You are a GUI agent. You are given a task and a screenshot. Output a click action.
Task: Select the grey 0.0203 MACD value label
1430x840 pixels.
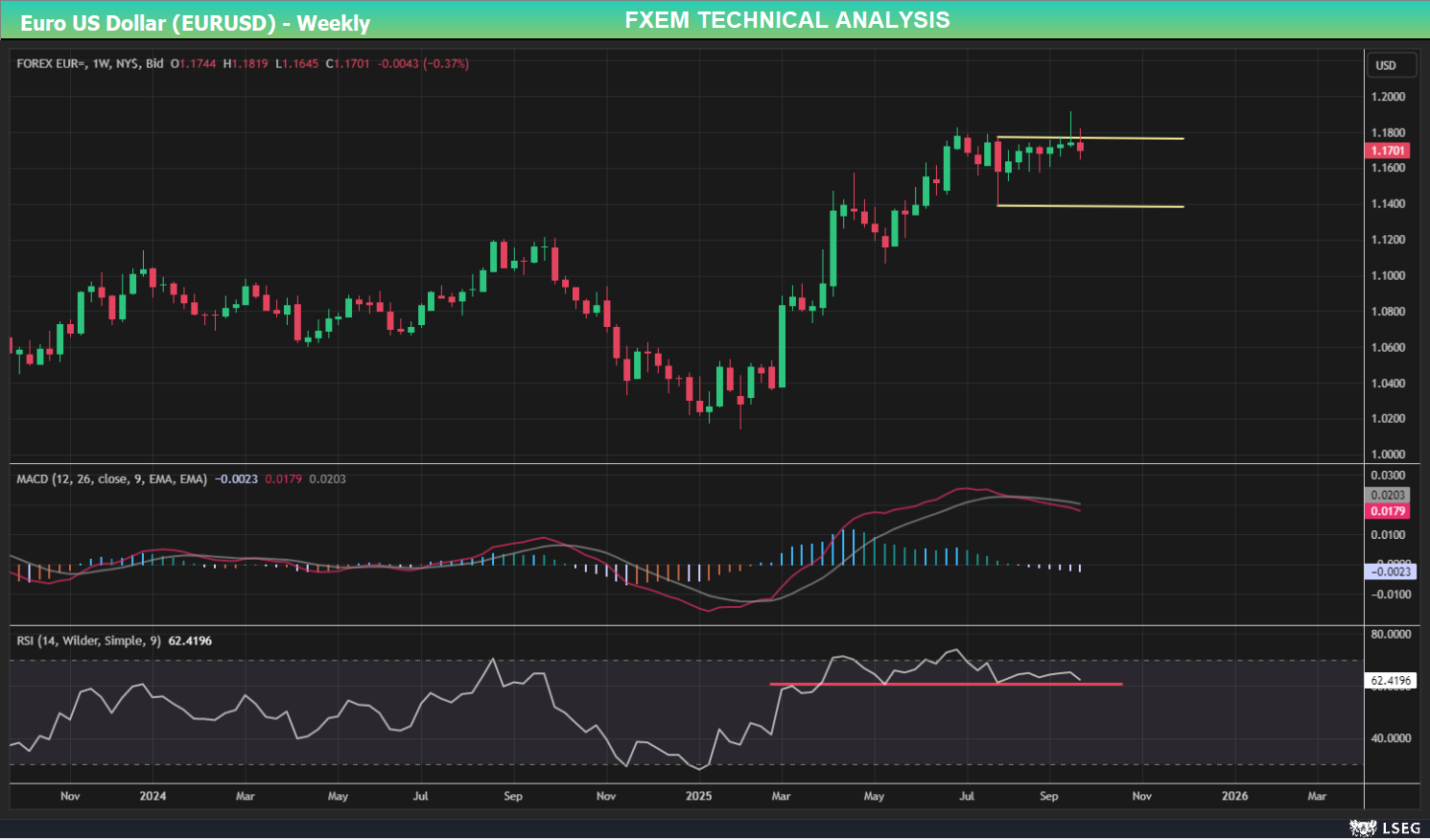1386,495
